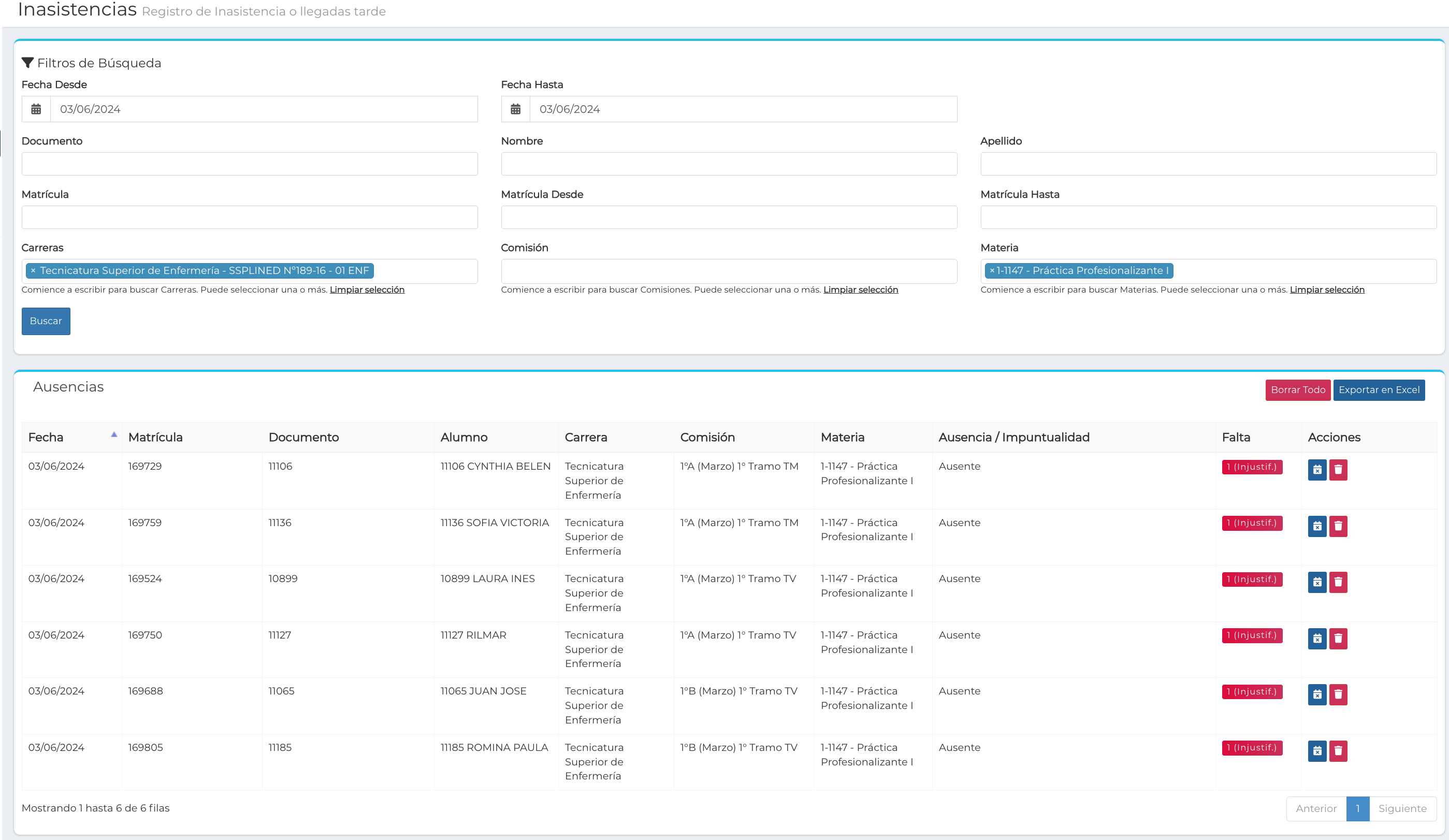This screenshot has width=1449, height=840.
Task: Click calendar icon beside Fecha Desde
Action: [36, 109]
